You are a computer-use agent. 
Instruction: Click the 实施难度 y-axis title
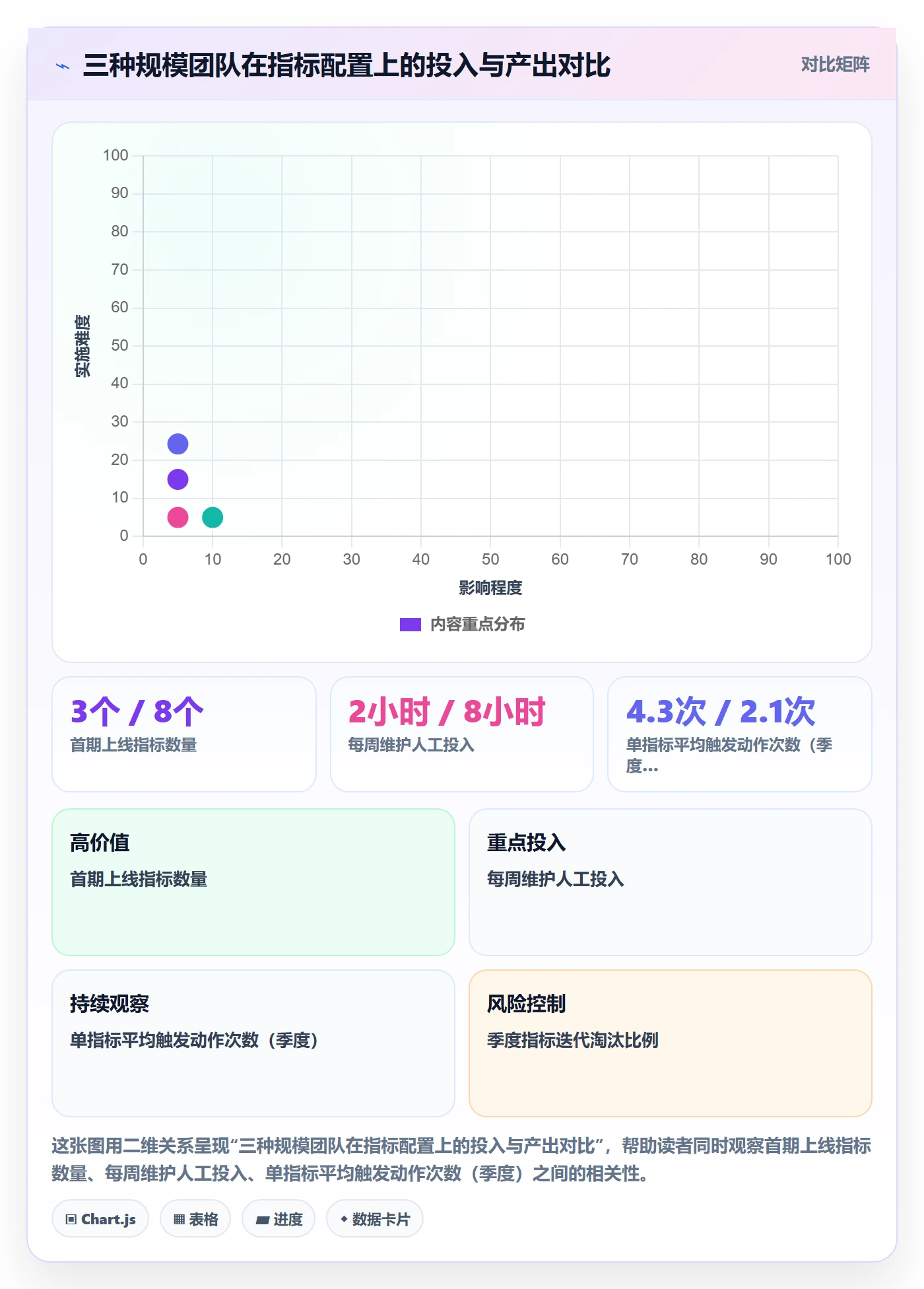pyautogui.click(x=82, y=346)
